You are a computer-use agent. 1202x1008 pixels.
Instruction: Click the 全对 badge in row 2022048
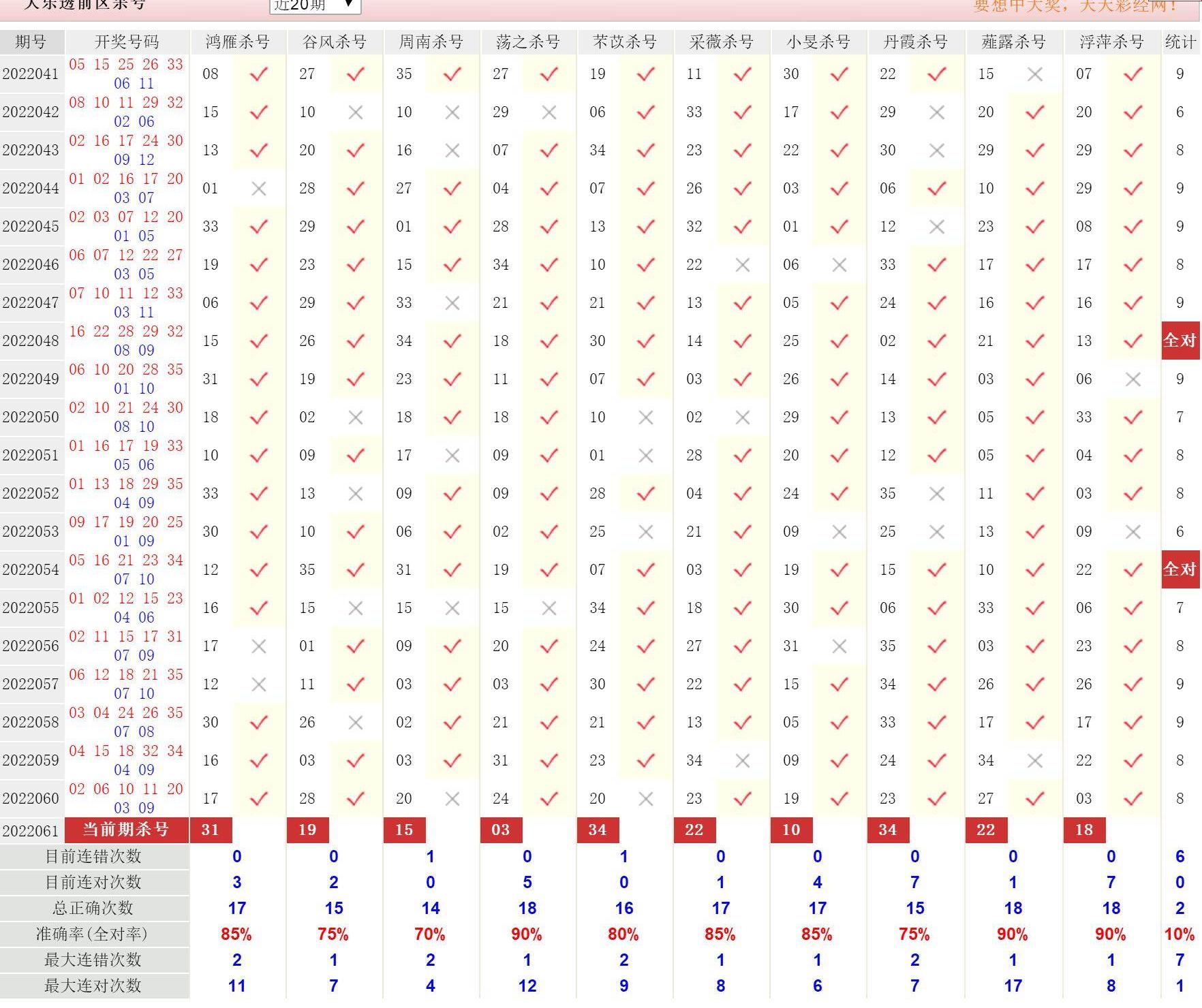tap(1180, 341)
